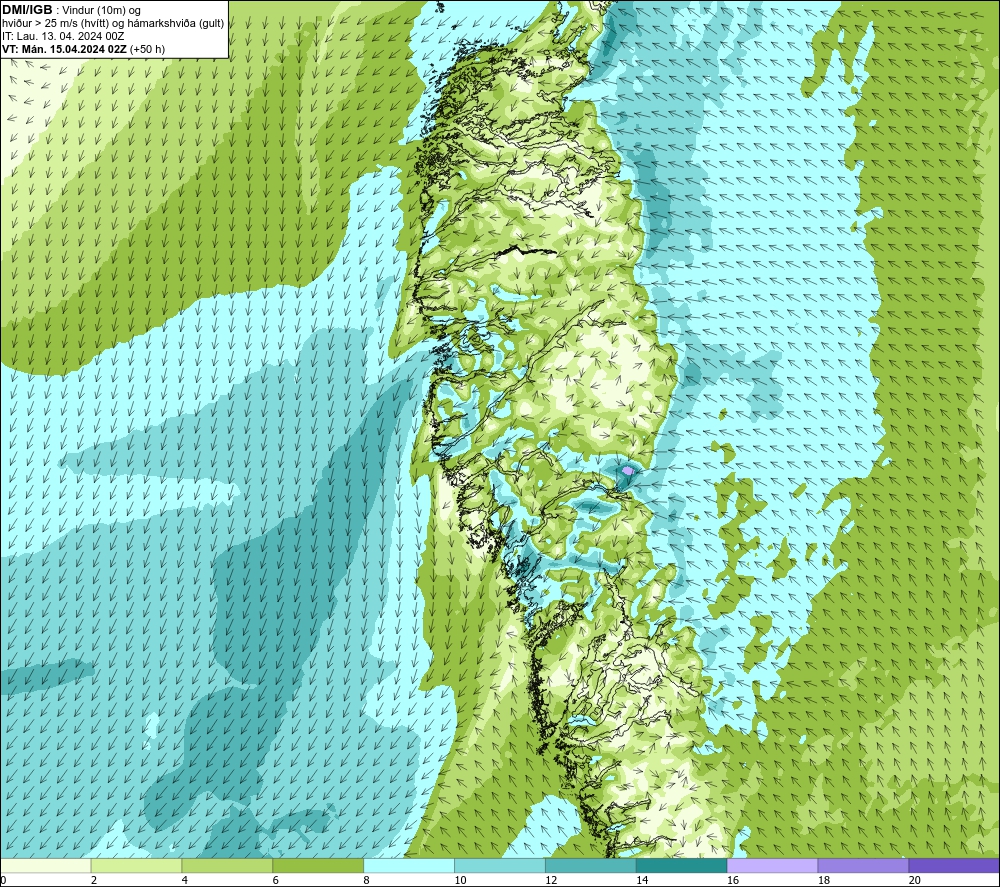Screen dimensions: 1000x887
Task: Click the 20+ m/s dark purple swatch
Action: pyautogui.click(x=954, y=865)
